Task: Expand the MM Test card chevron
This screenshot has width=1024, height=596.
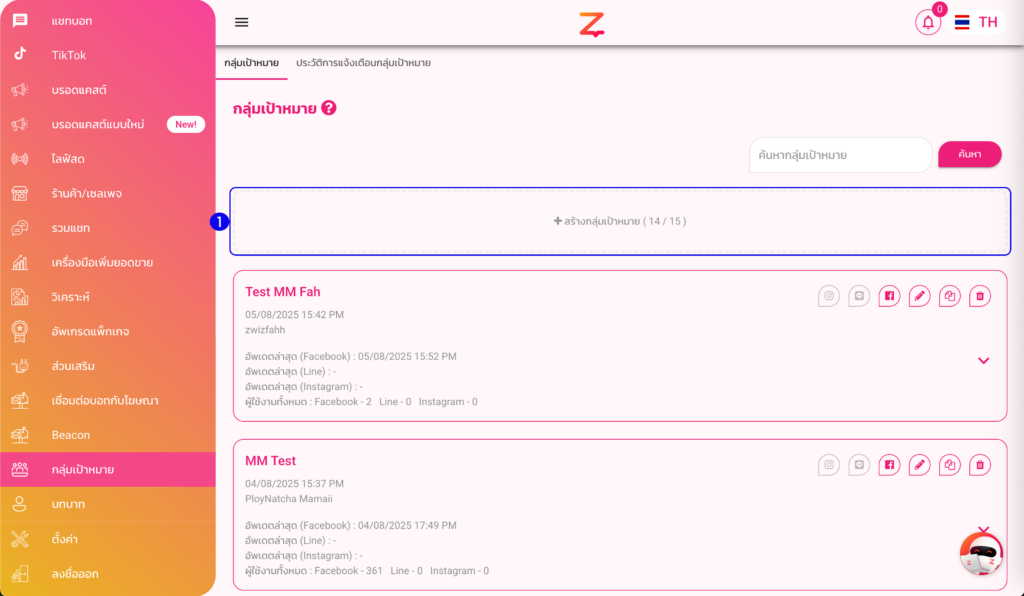Action: 984,529
